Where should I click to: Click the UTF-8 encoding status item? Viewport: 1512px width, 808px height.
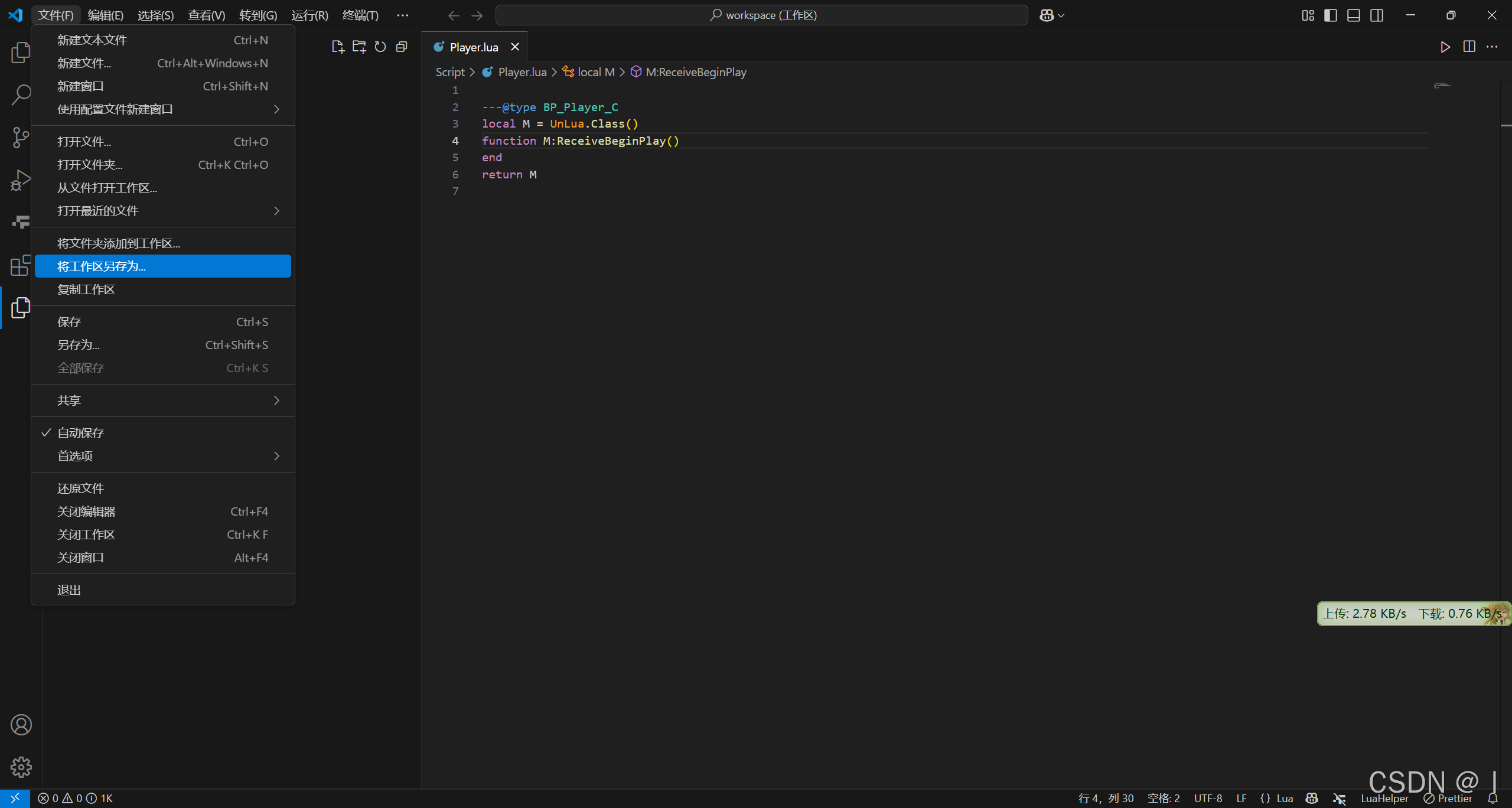coord(1208,799)
